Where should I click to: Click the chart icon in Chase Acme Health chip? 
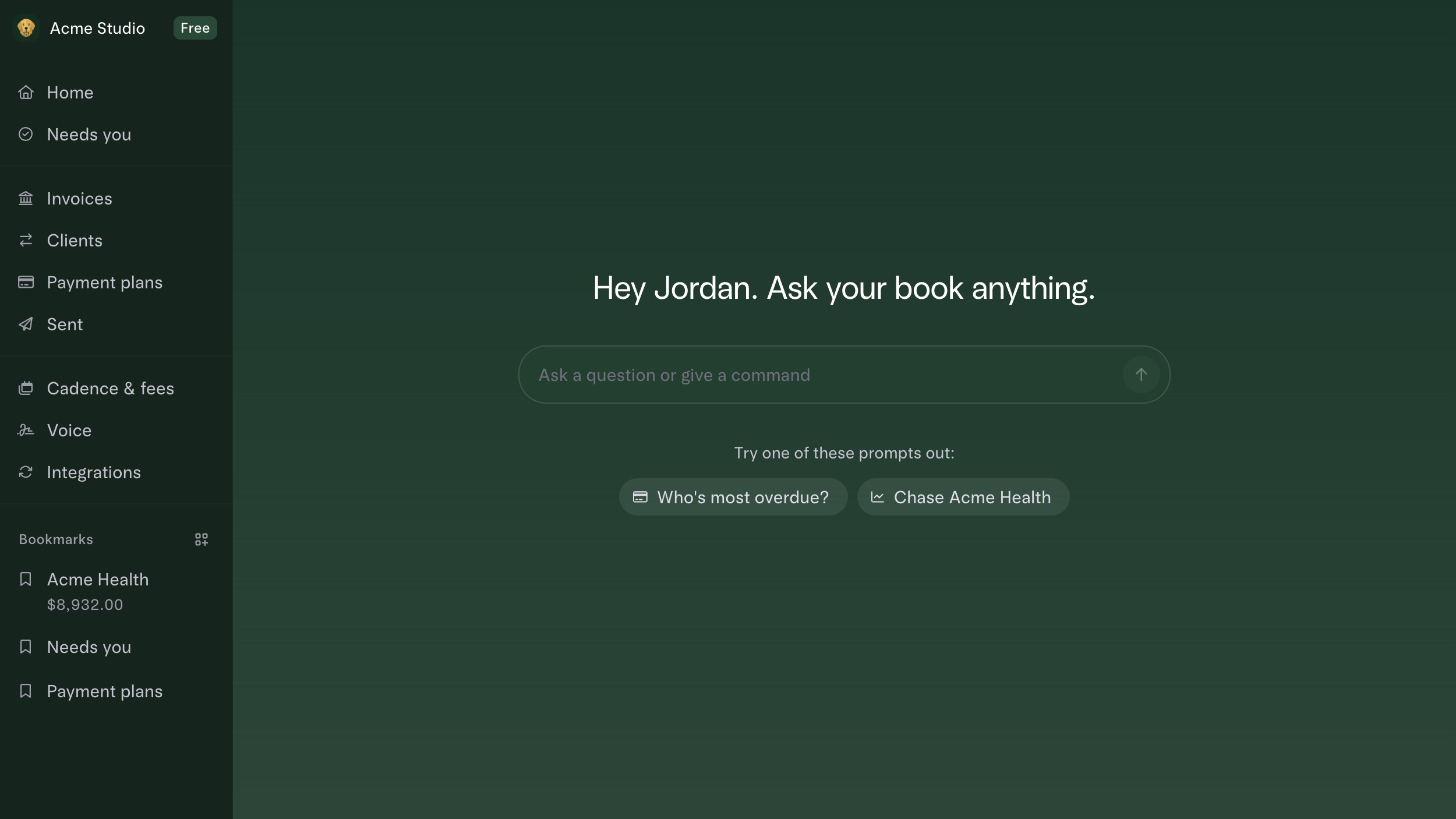[x=878, y=497]
